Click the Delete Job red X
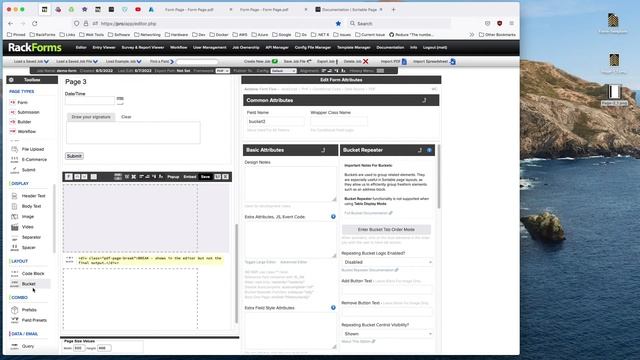This screenshot has width=640, height=360. tap(366, 62)
